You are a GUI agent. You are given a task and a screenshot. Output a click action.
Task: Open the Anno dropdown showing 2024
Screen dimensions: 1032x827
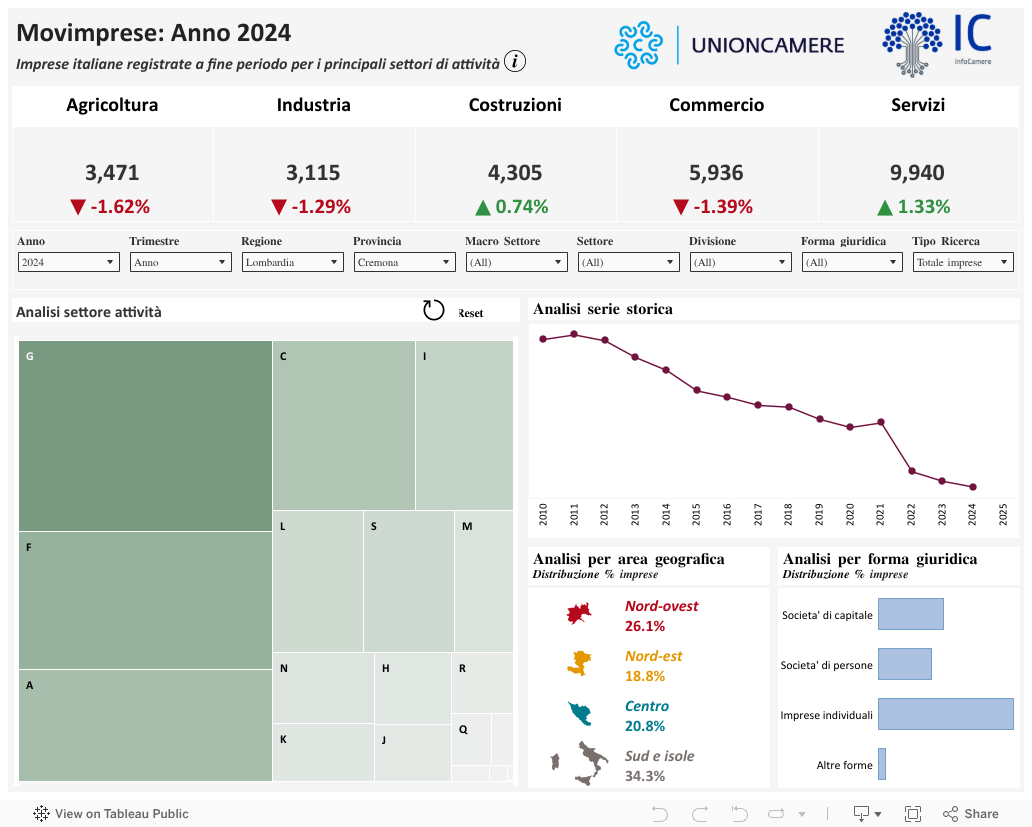click(x=69, y=262)
